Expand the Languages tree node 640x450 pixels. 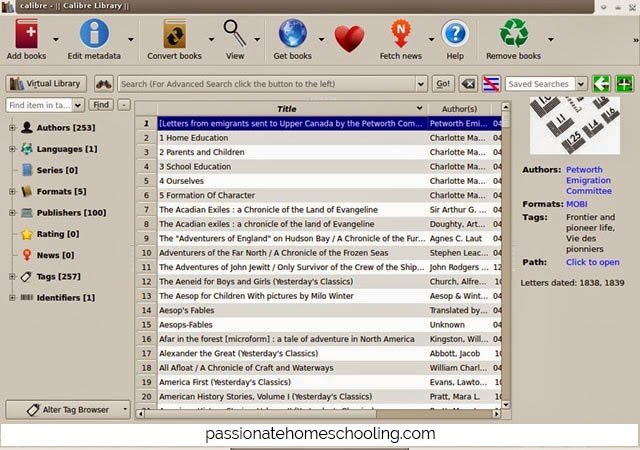click(12, 149)
